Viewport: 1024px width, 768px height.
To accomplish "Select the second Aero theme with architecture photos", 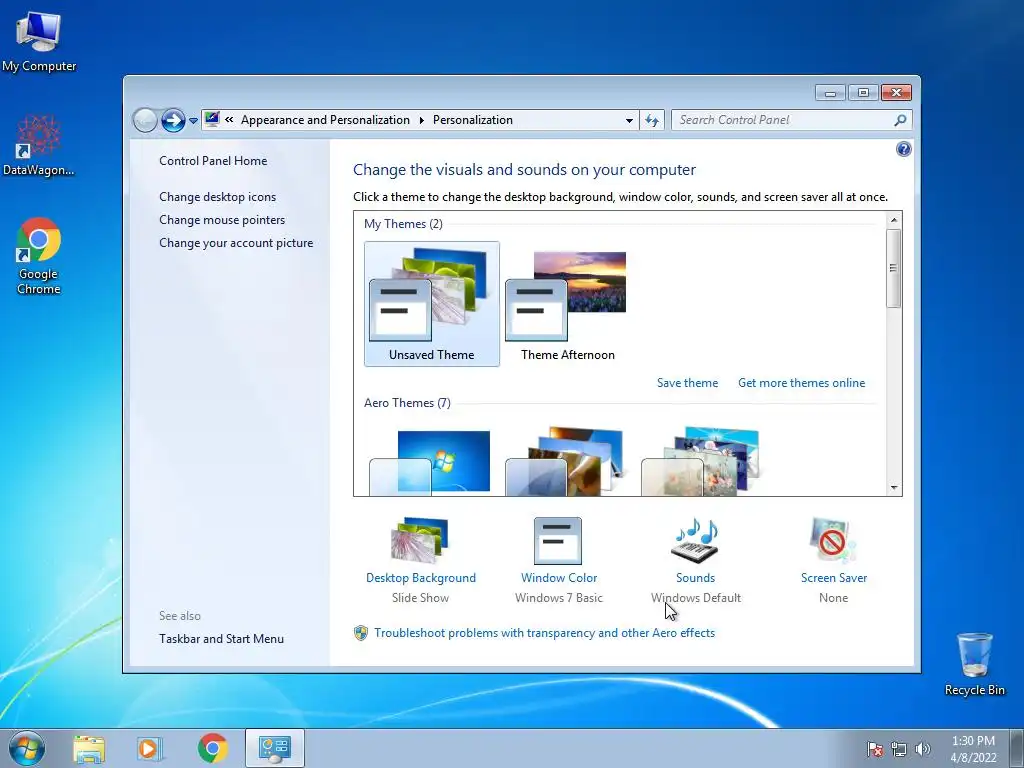I will pos(566,462).
